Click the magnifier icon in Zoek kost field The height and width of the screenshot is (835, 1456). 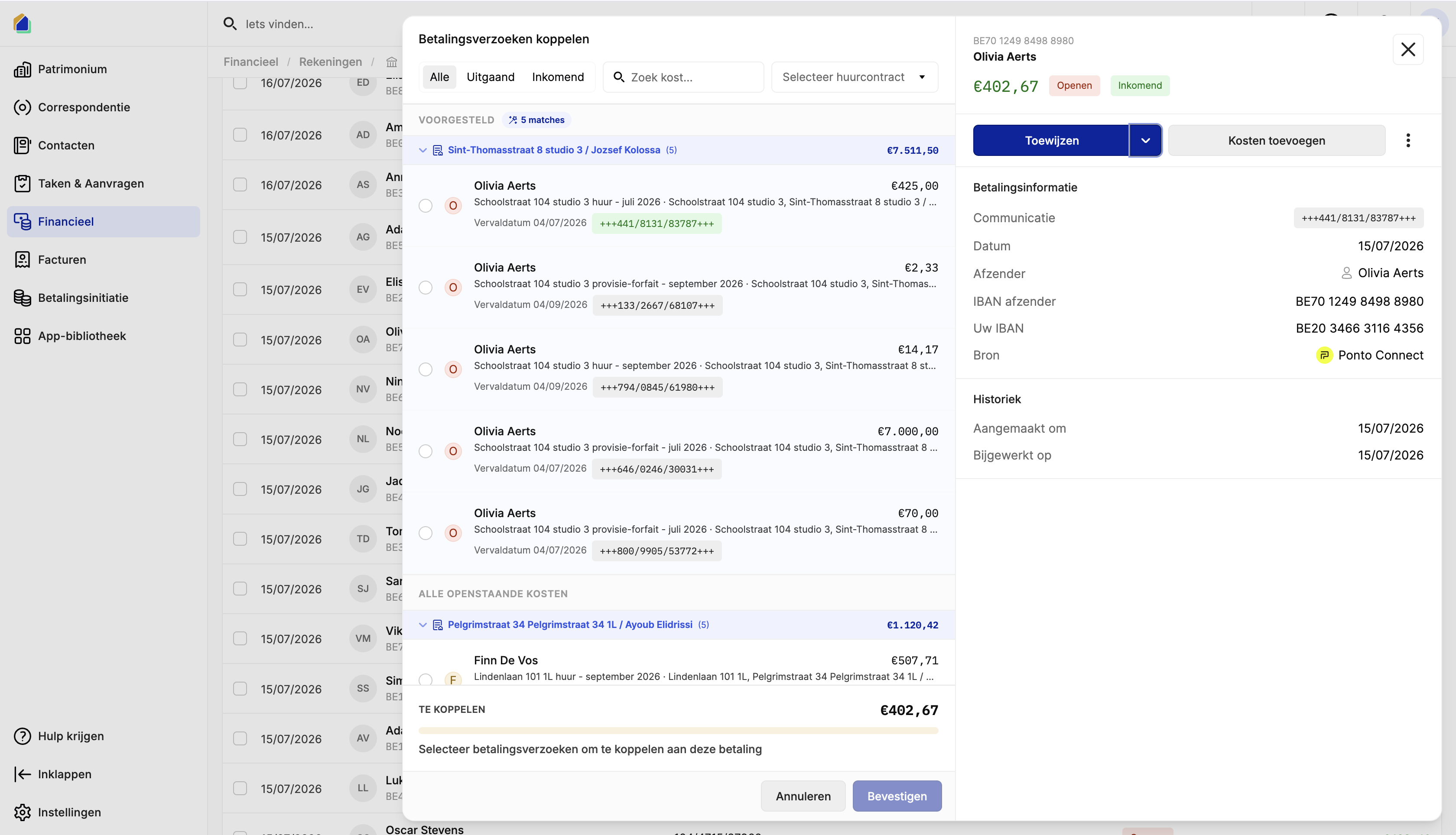[x=619, y=77]
